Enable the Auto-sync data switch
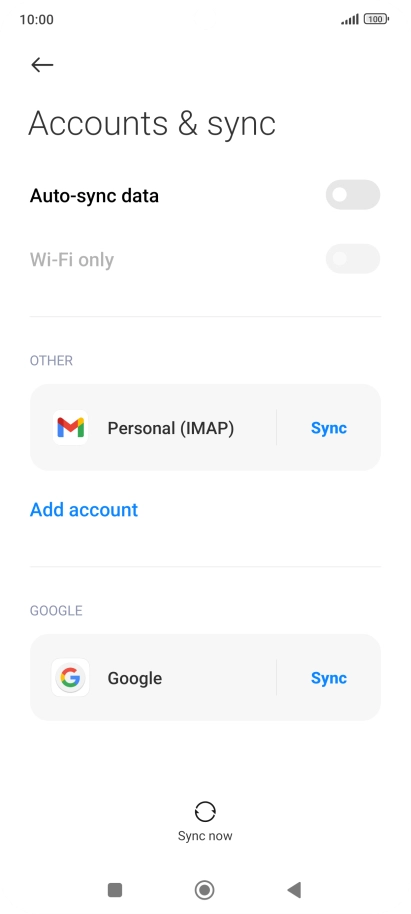Image resolution: width=411 pixels, height=914 pixels. click(353, 195)
